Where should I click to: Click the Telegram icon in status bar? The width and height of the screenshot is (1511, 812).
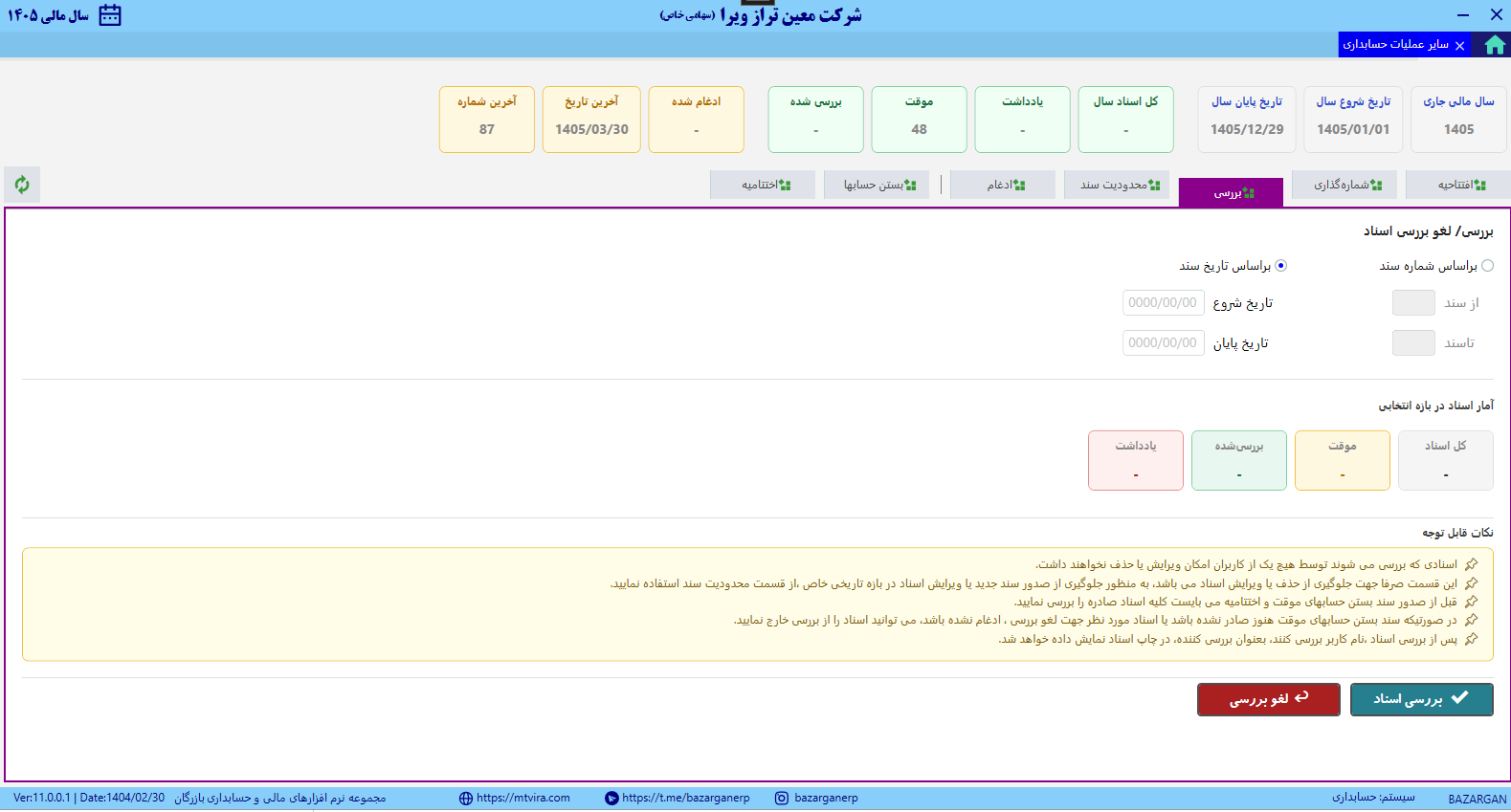(611, 799)
